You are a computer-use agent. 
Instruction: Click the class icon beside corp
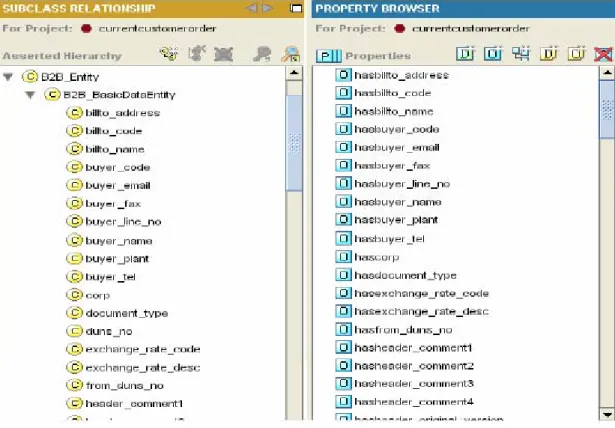(74, 295)
